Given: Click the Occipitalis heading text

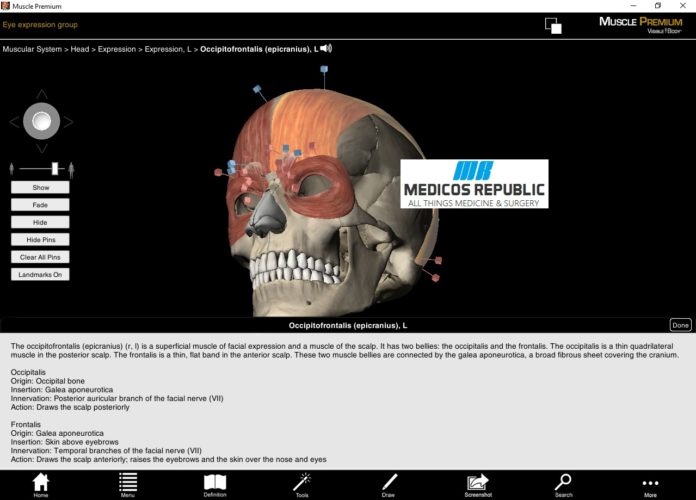Looking at the screenshot, I should tap(28, 372).
